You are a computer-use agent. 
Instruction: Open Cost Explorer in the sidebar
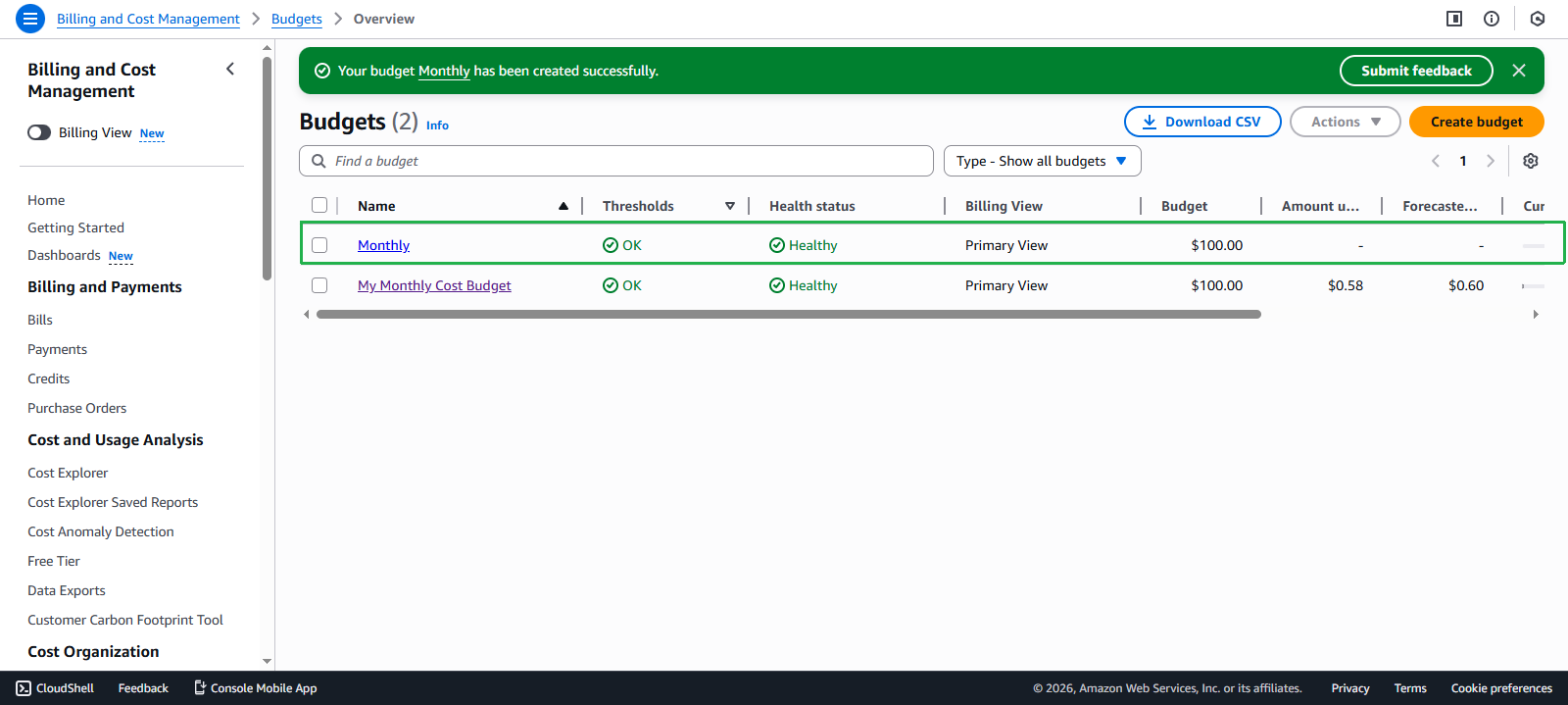coord(68,473)
